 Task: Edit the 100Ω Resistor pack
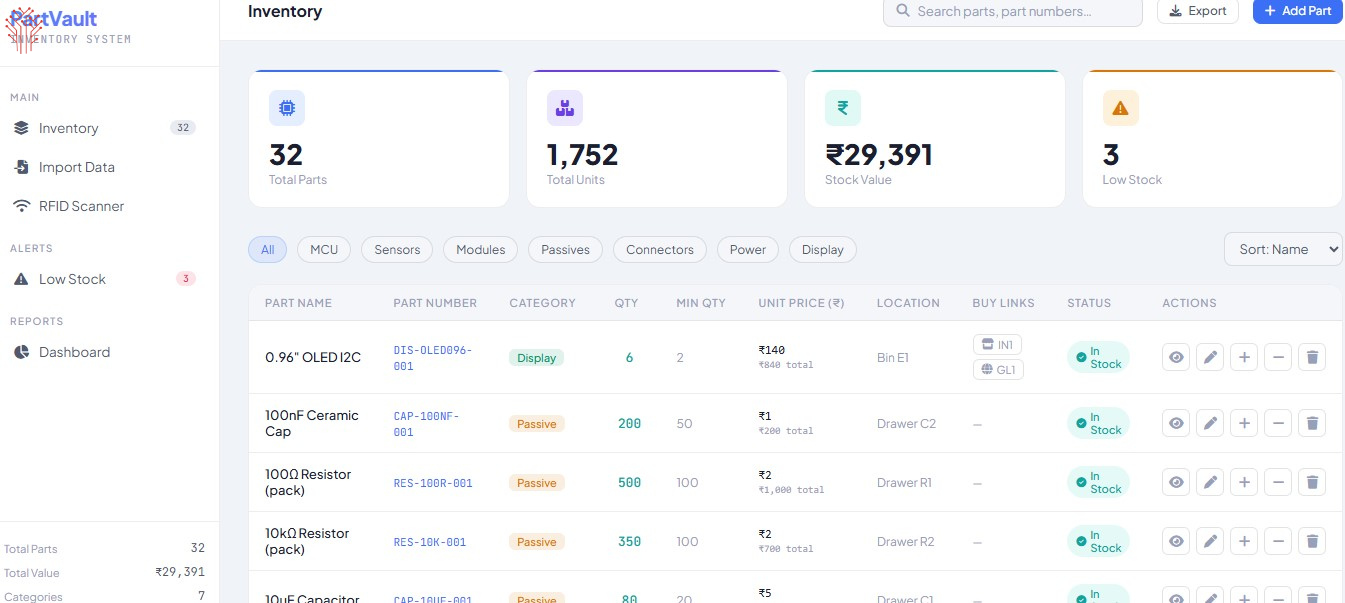pyautogui.click(x=1210, y=482)
